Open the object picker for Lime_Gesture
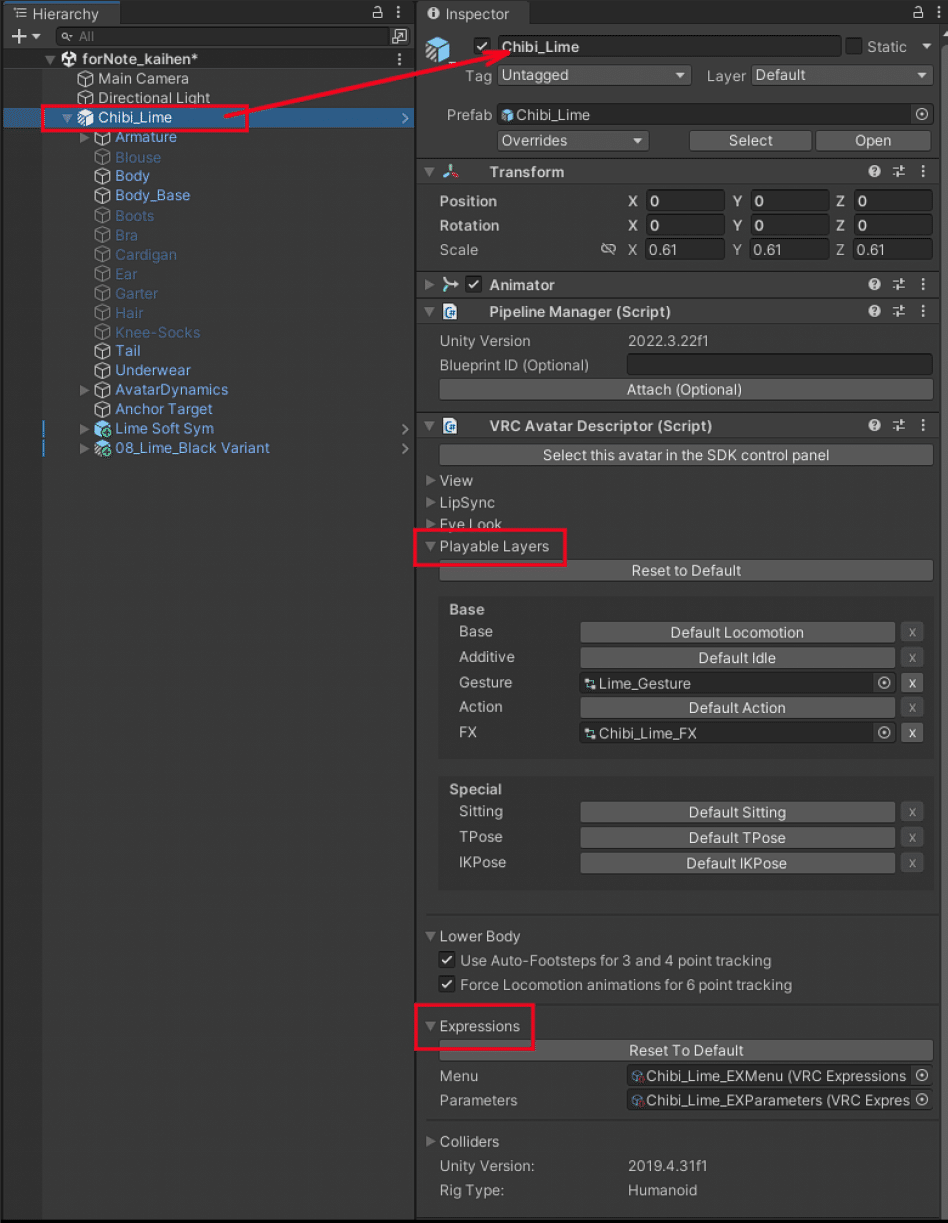The height and width of the screenshot is (1223, 948). (884, 683)
